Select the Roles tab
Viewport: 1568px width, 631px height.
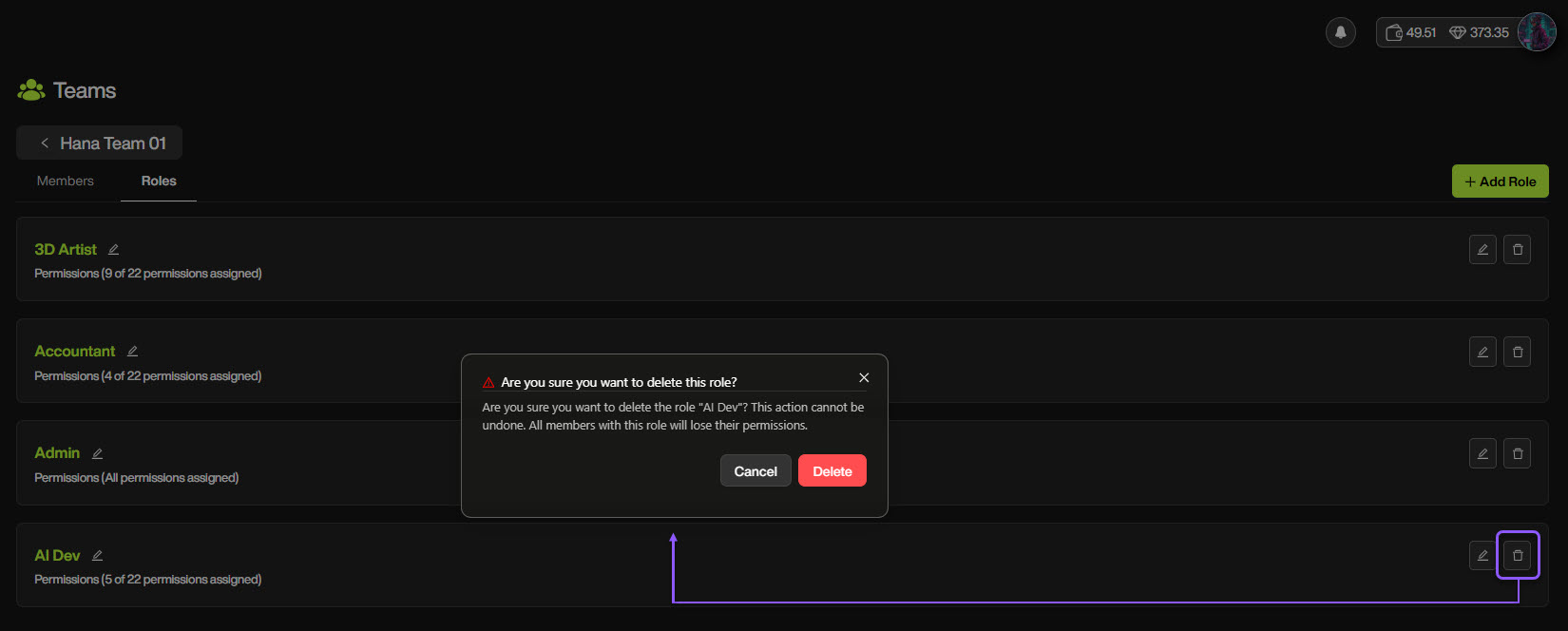pyautogui.click(x=159, y=181)
